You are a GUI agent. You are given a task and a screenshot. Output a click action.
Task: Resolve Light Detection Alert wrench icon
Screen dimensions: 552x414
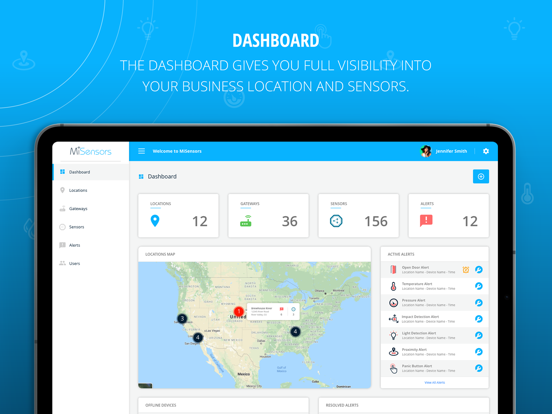(478, 335)
